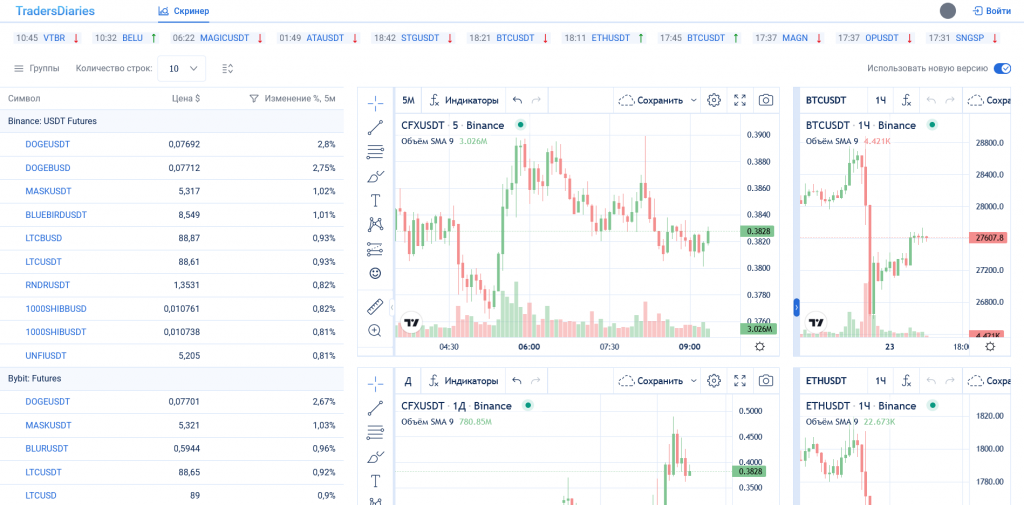The width and height of the screenshot is (1024, 505).
Task: Select the ruler measure tool
Action: click(x=375, y=306)
